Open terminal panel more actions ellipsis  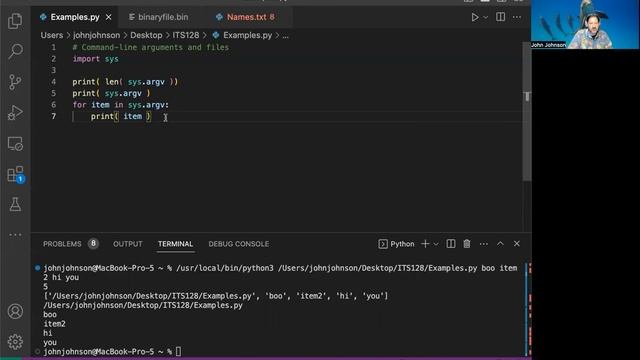point(484,244)
